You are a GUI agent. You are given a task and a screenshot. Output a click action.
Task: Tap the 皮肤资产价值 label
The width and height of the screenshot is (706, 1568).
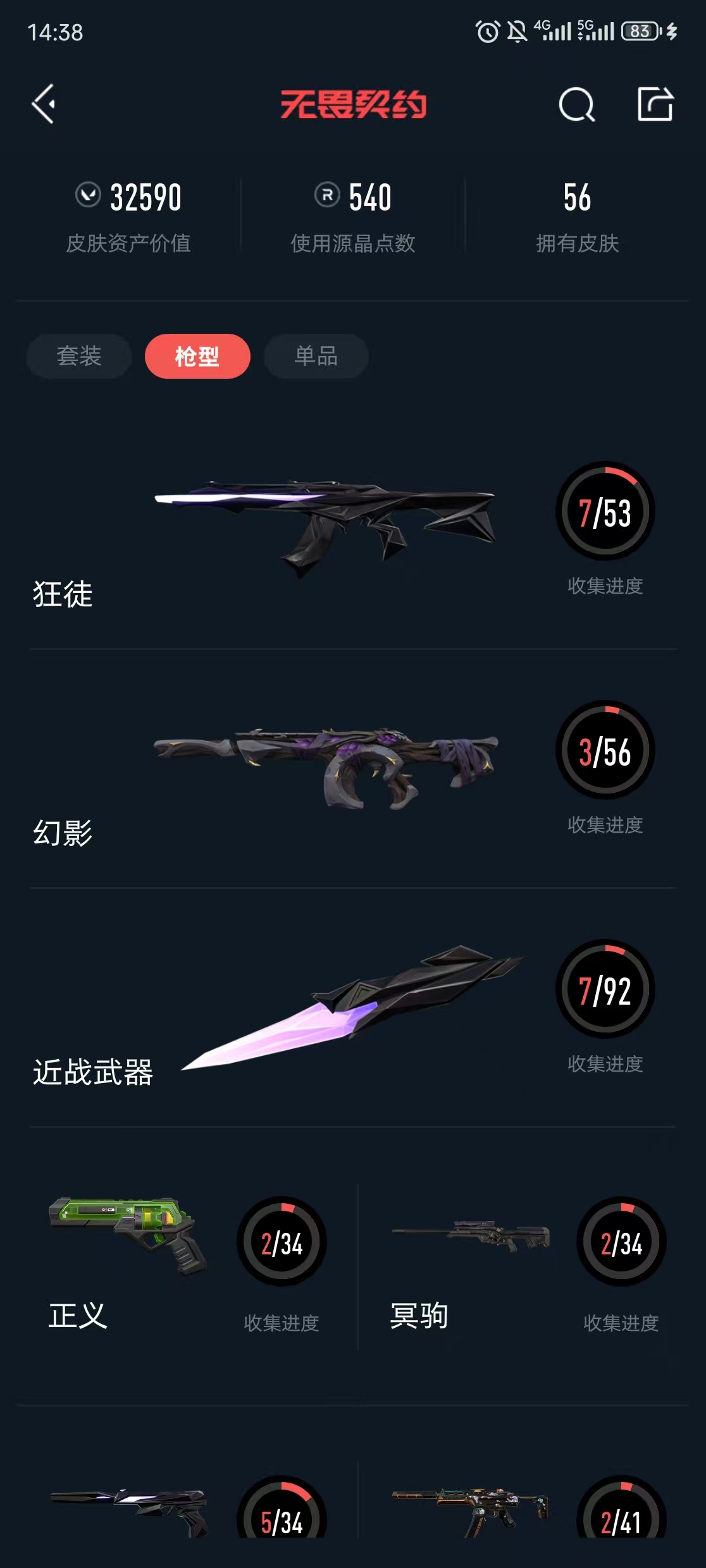coord(128,243)
